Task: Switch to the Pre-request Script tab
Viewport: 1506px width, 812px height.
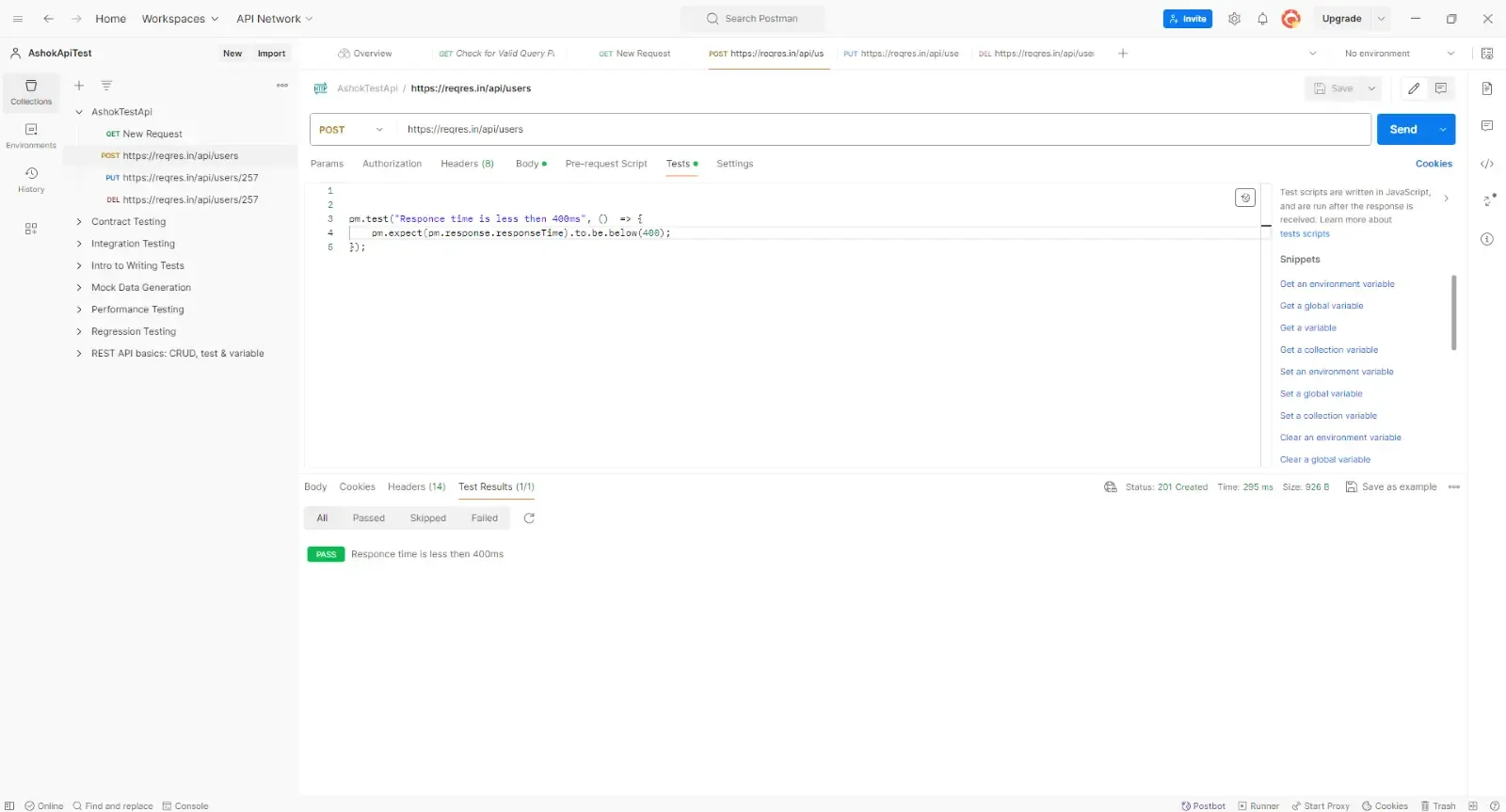Action: 606,164
